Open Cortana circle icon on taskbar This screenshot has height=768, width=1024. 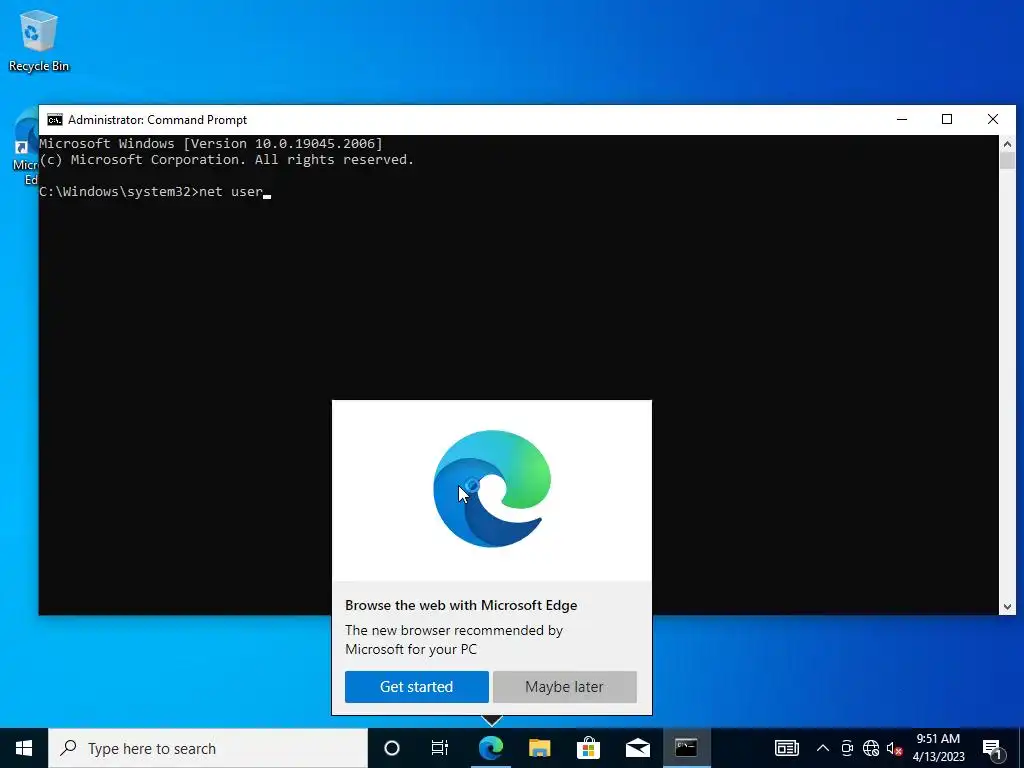392,748
